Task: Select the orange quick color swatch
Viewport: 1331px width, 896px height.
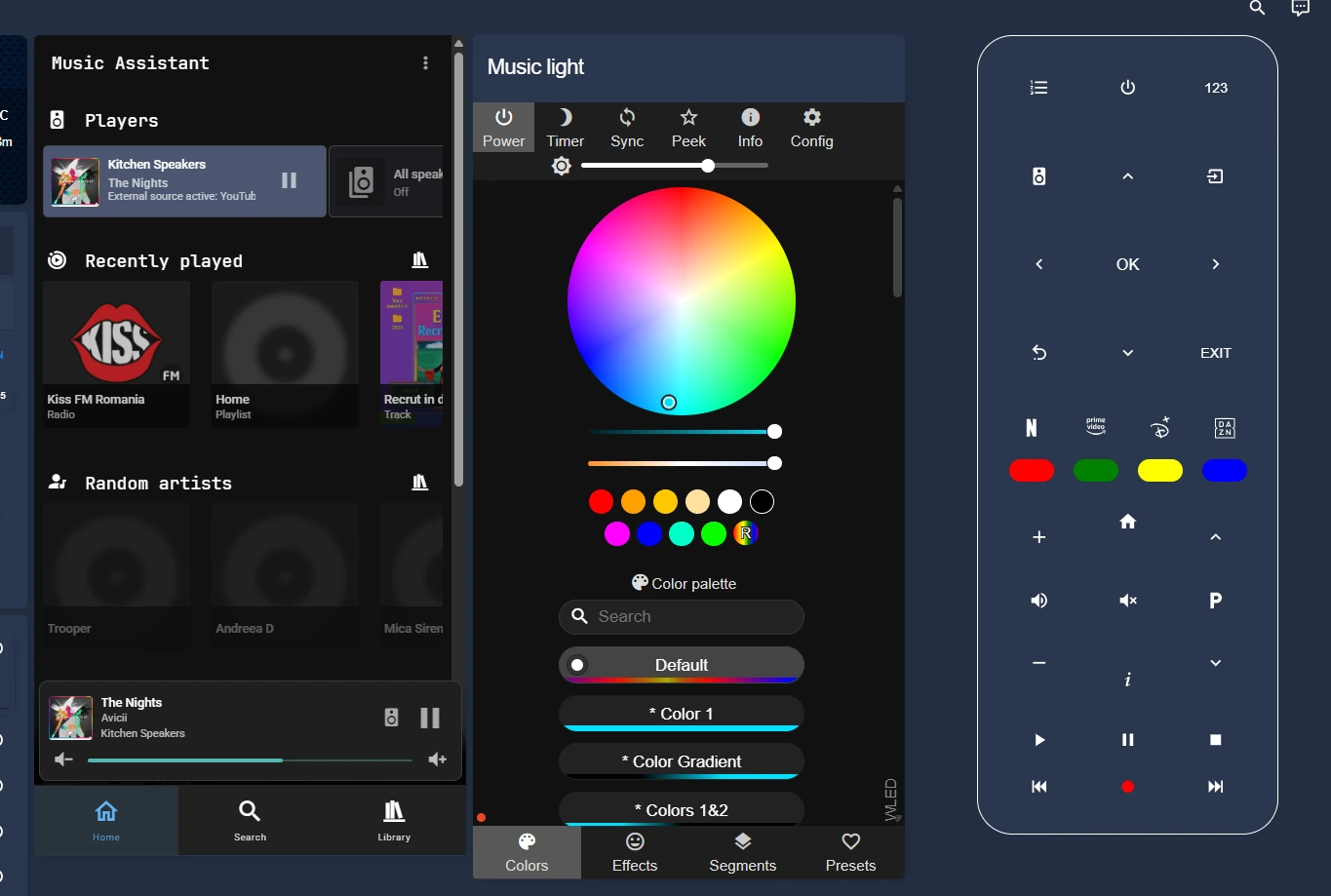Action: 634,502
